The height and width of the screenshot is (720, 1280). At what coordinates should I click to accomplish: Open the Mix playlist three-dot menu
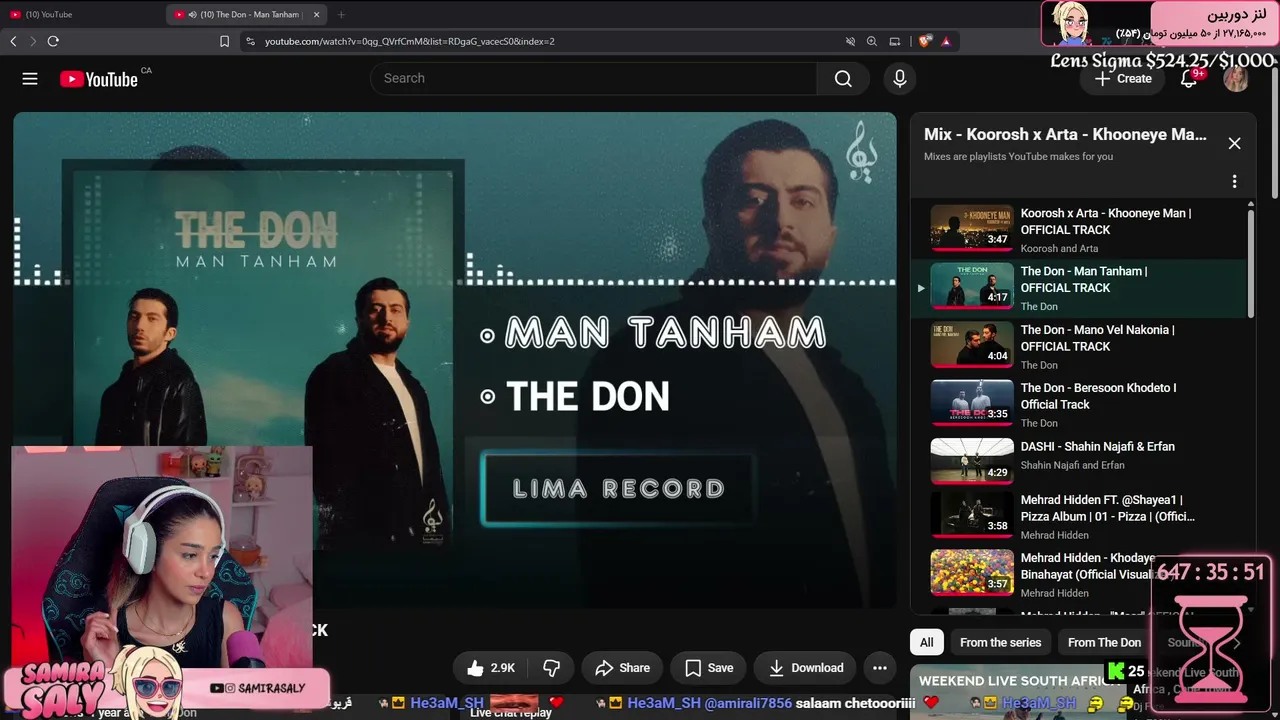click(x=1234, y=182)
